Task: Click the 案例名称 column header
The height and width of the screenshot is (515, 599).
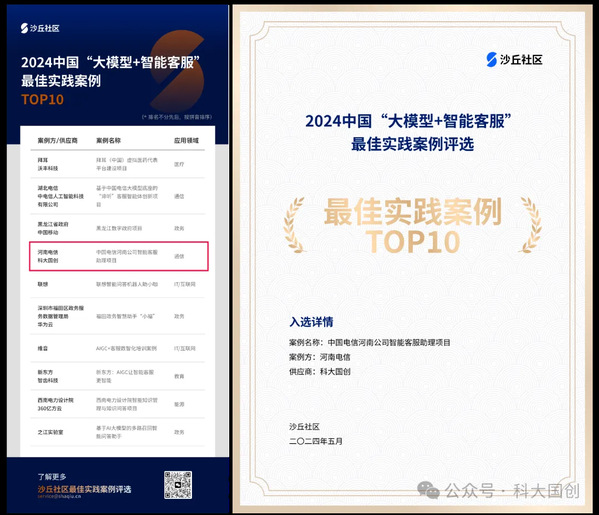Action: tap(108, 141)
